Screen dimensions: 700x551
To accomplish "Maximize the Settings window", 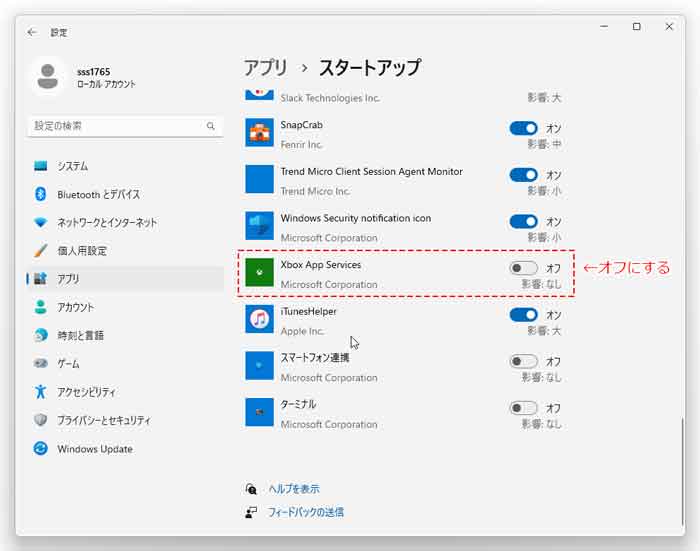I will coord(637,27).
